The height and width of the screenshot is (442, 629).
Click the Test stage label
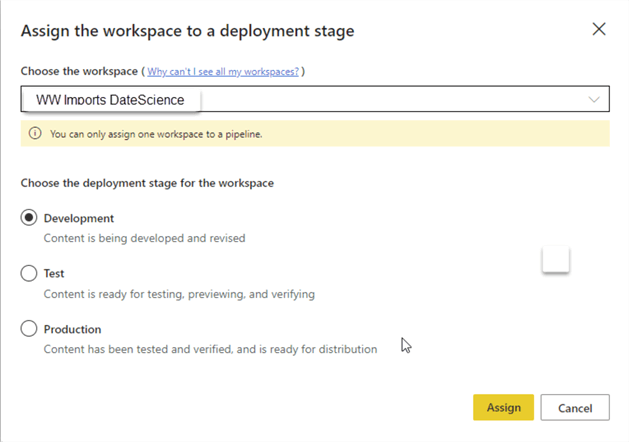(54, 273)
